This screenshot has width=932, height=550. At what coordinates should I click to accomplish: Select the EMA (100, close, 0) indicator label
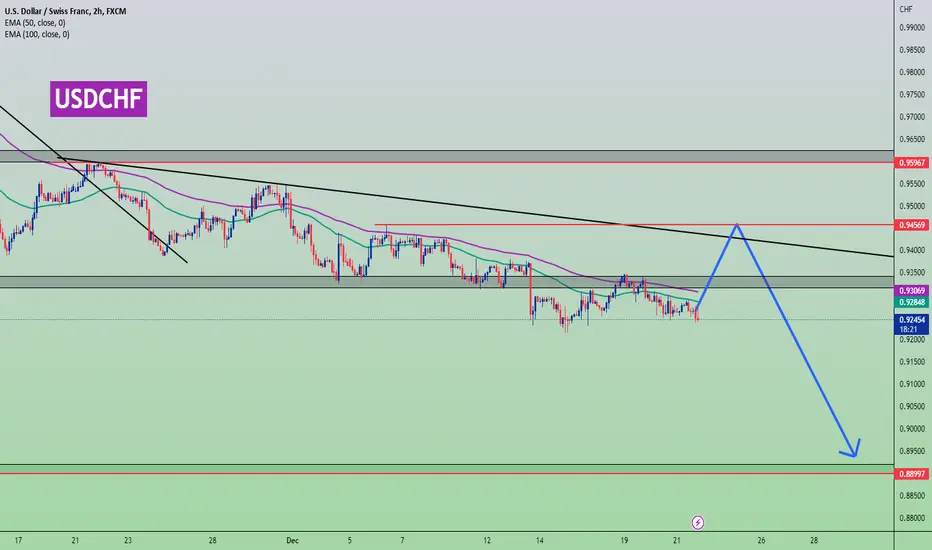[37, 34]
